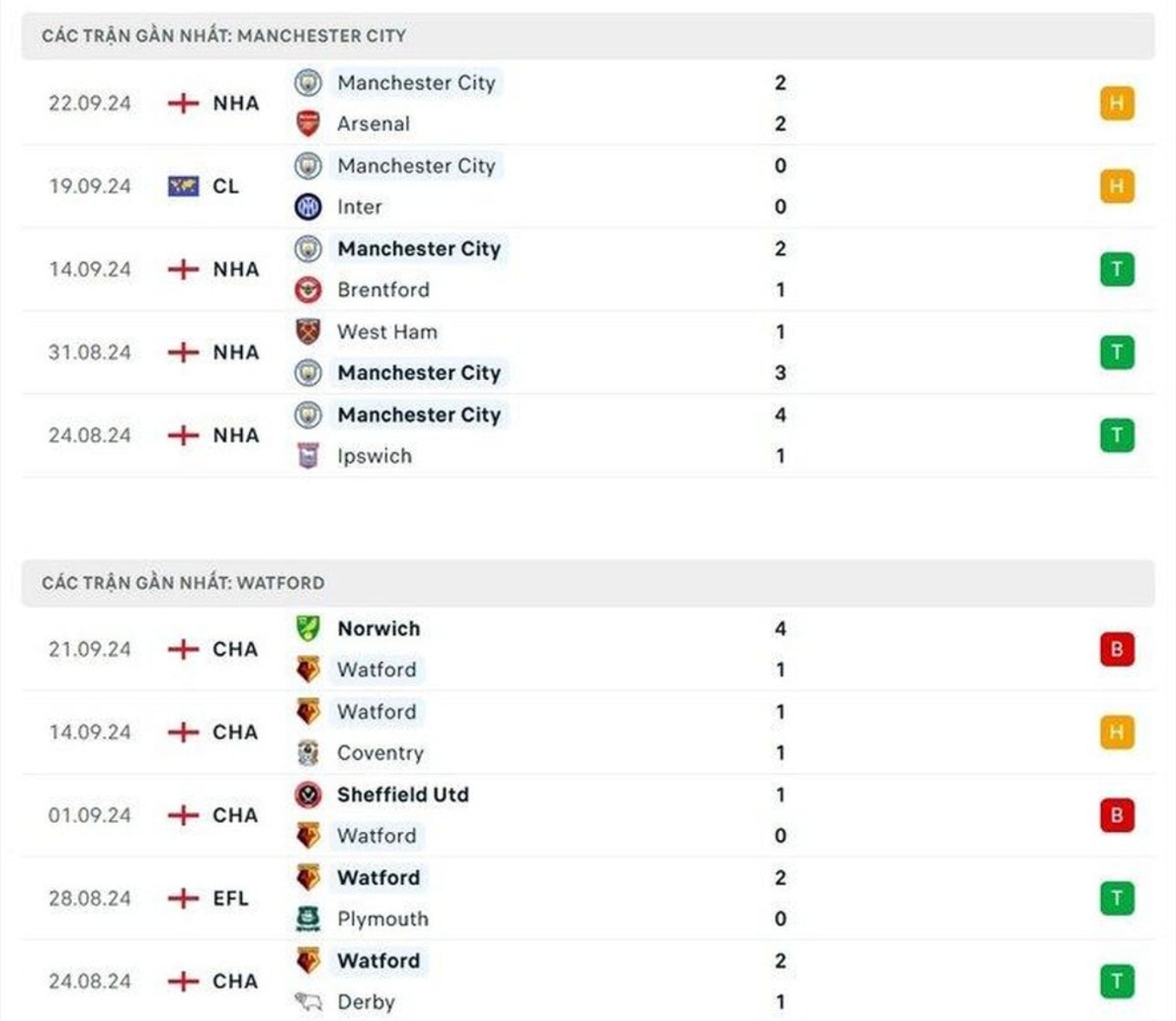Select the Manchester City recent matches header

588,36
